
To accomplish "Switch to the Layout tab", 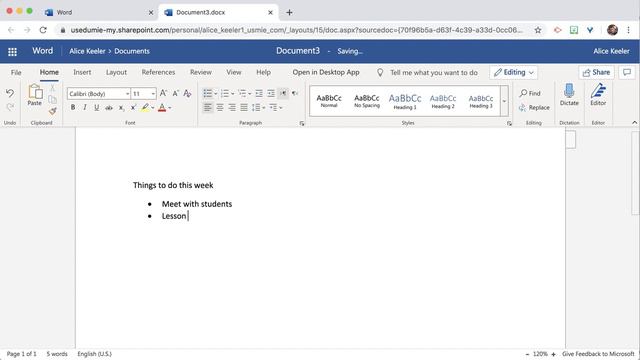I will click(x=116, y=72).
